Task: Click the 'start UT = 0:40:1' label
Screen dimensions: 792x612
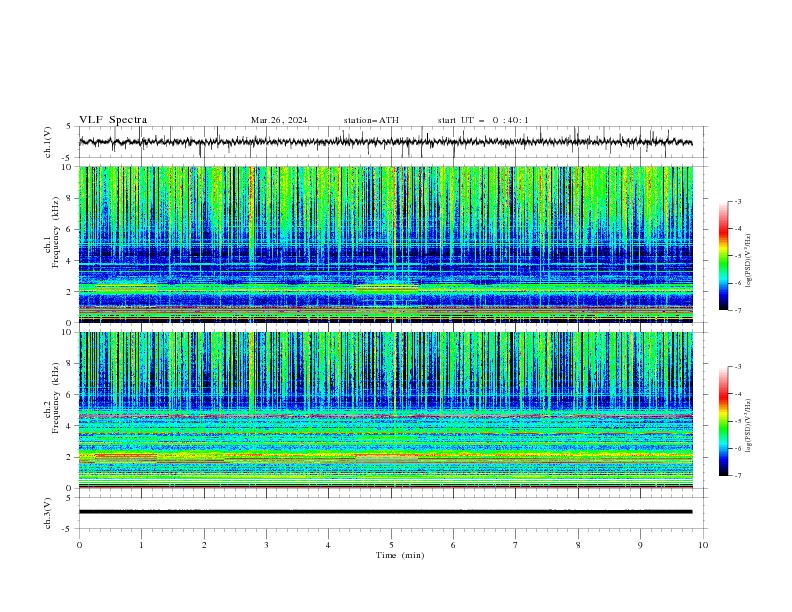Action: click(483, 120)
